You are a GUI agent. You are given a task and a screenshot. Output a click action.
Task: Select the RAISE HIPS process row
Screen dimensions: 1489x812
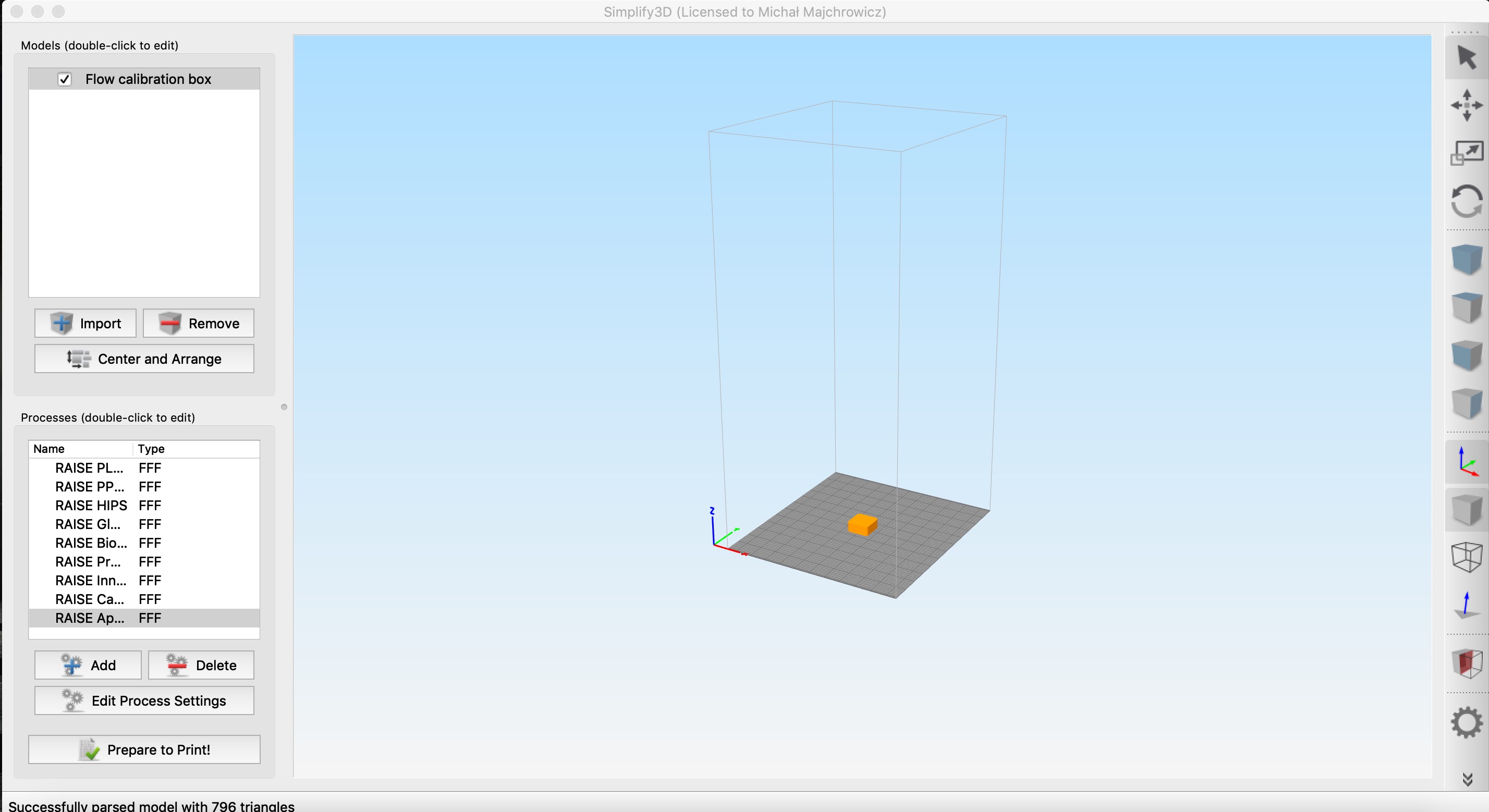click(144, 506)
